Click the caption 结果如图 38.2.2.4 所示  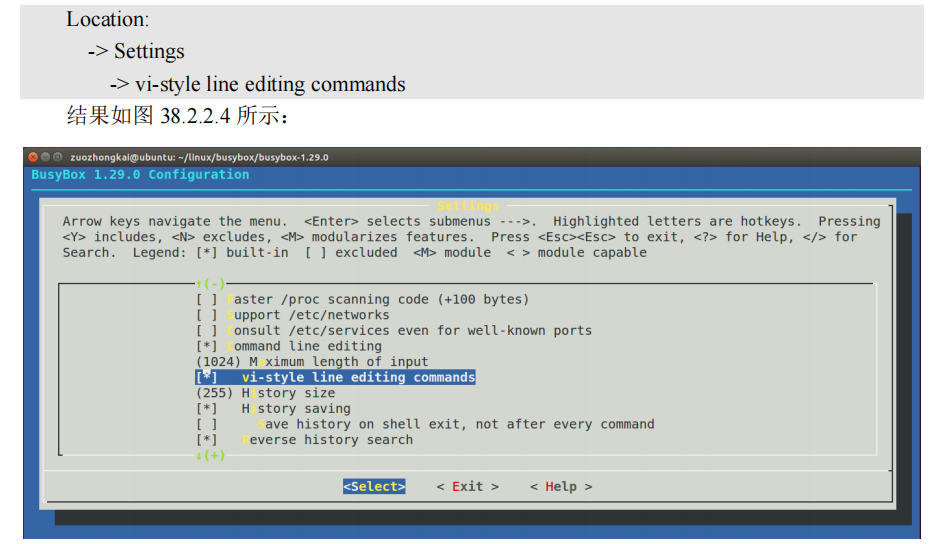(177, 115)
